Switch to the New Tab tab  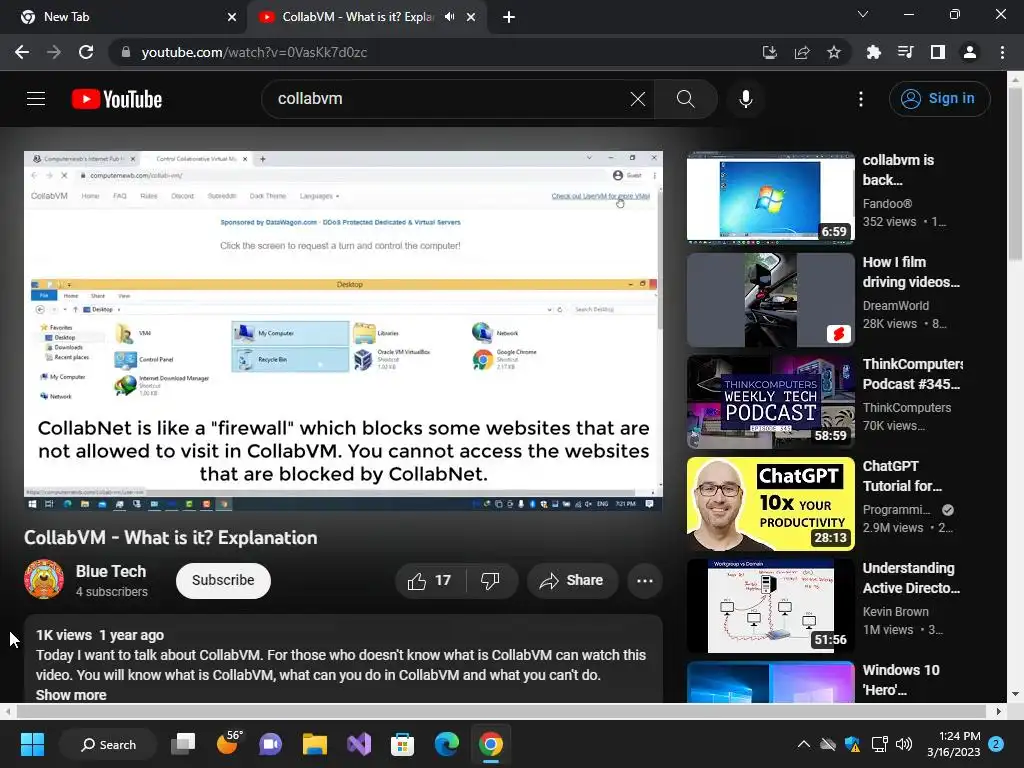(124, 17)
